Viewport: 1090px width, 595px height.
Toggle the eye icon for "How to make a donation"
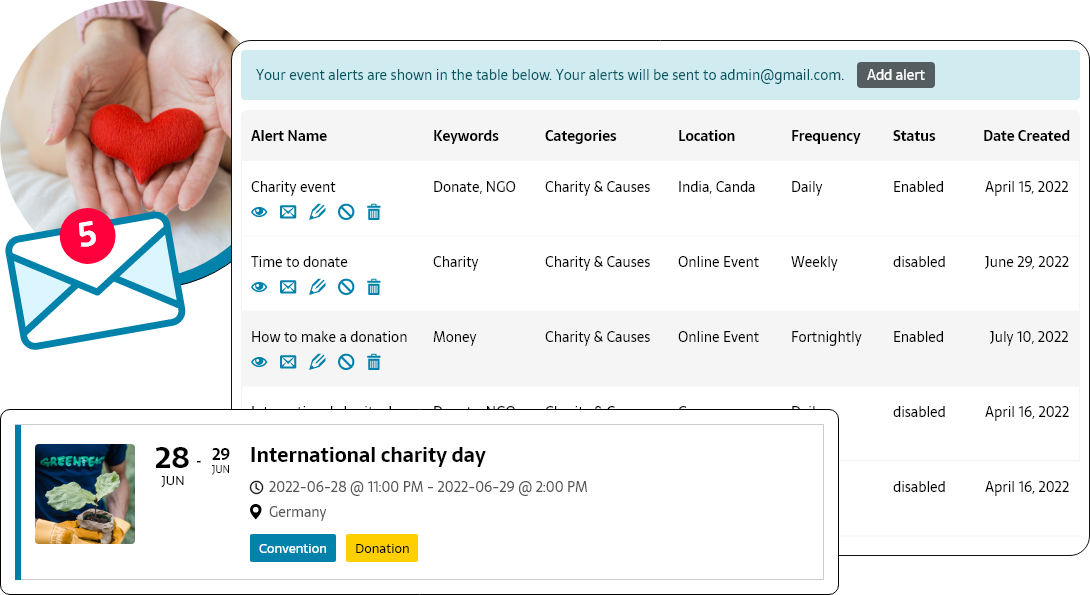pos(259,362)
